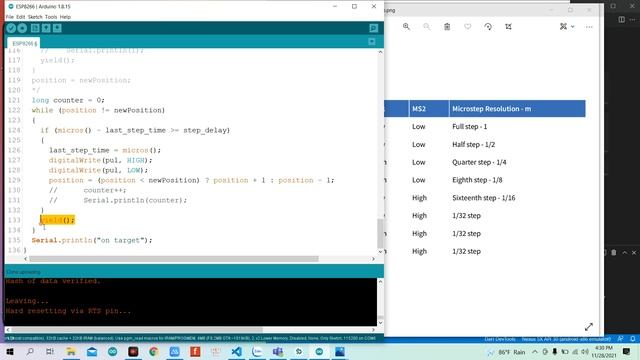
Task: Zoom in on the photo viewer image
Action: [x=406, y=27]
